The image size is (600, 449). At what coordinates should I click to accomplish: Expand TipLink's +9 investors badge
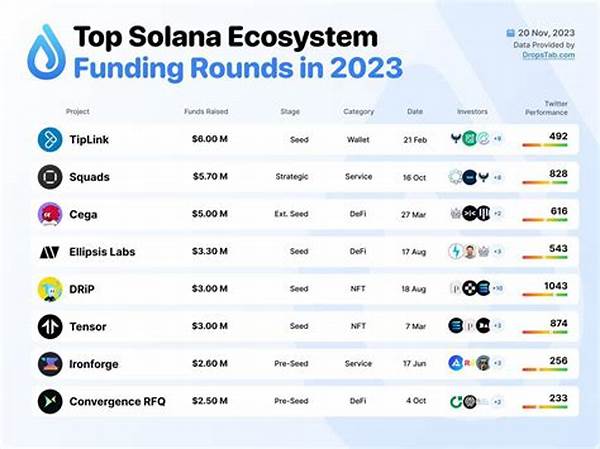pos(497,138)
